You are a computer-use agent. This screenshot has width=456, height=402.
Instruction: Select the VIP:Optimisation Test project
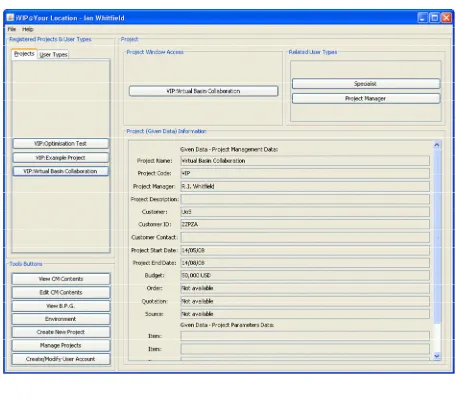point(61,144)
